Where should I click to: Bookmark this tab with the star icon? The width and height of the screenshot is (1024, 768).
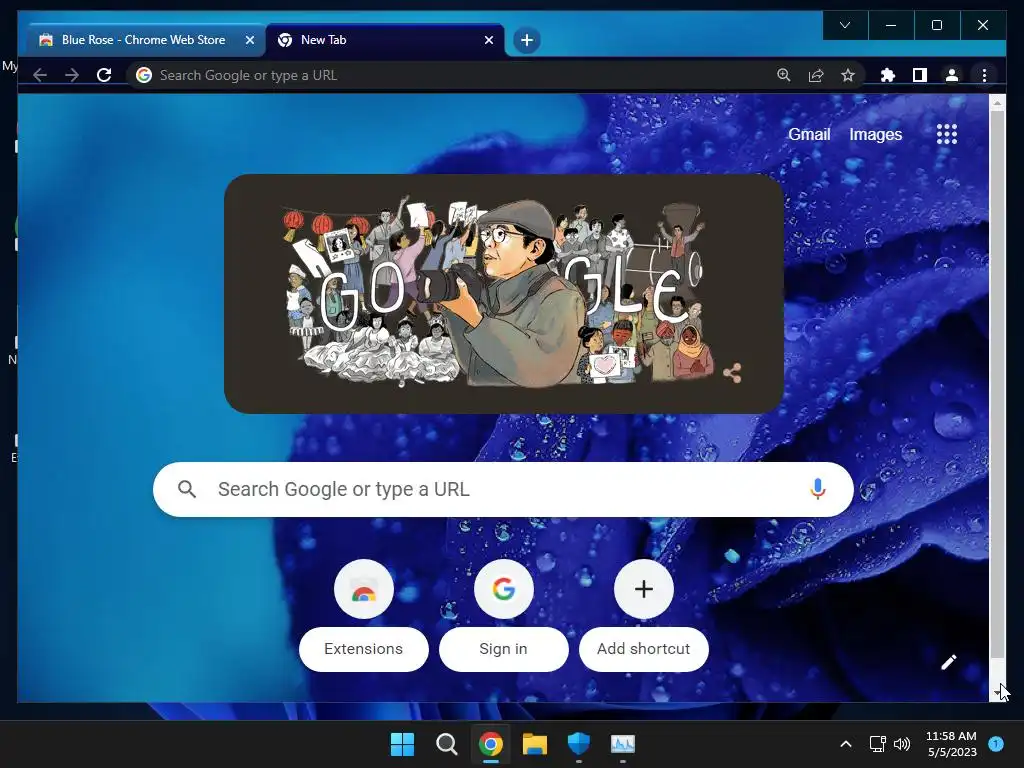tap(848, 75)
